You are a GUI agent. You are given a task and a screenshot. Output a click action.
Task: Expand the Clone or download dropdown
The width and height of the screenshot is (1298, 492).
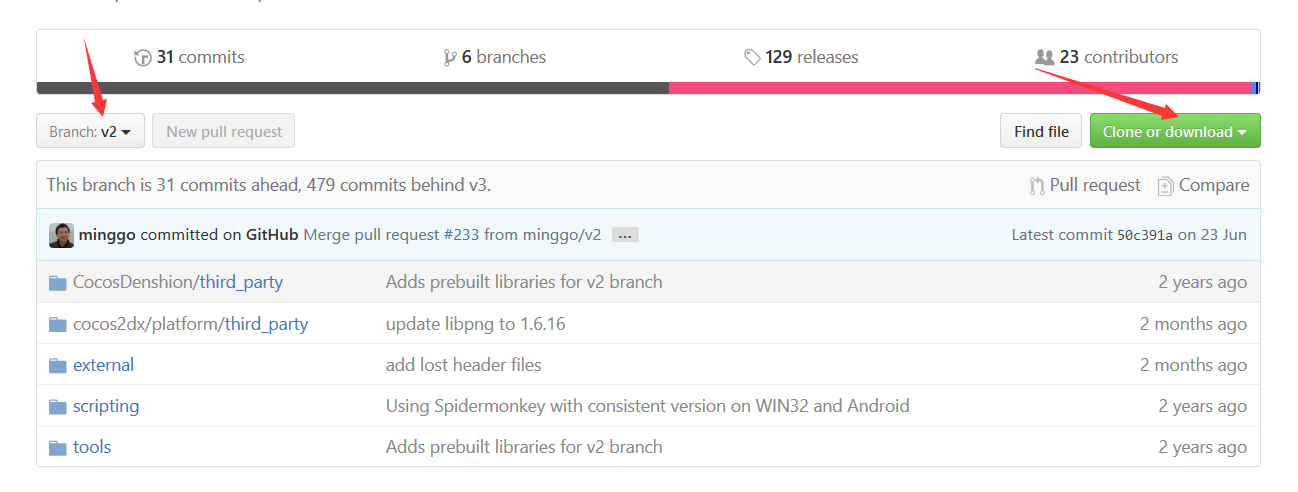coord(1175,131)
